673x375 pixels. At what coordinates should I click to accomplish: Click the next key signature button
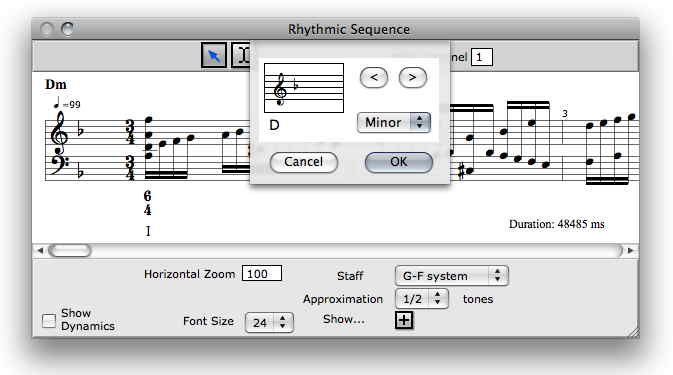coord(412,78)
